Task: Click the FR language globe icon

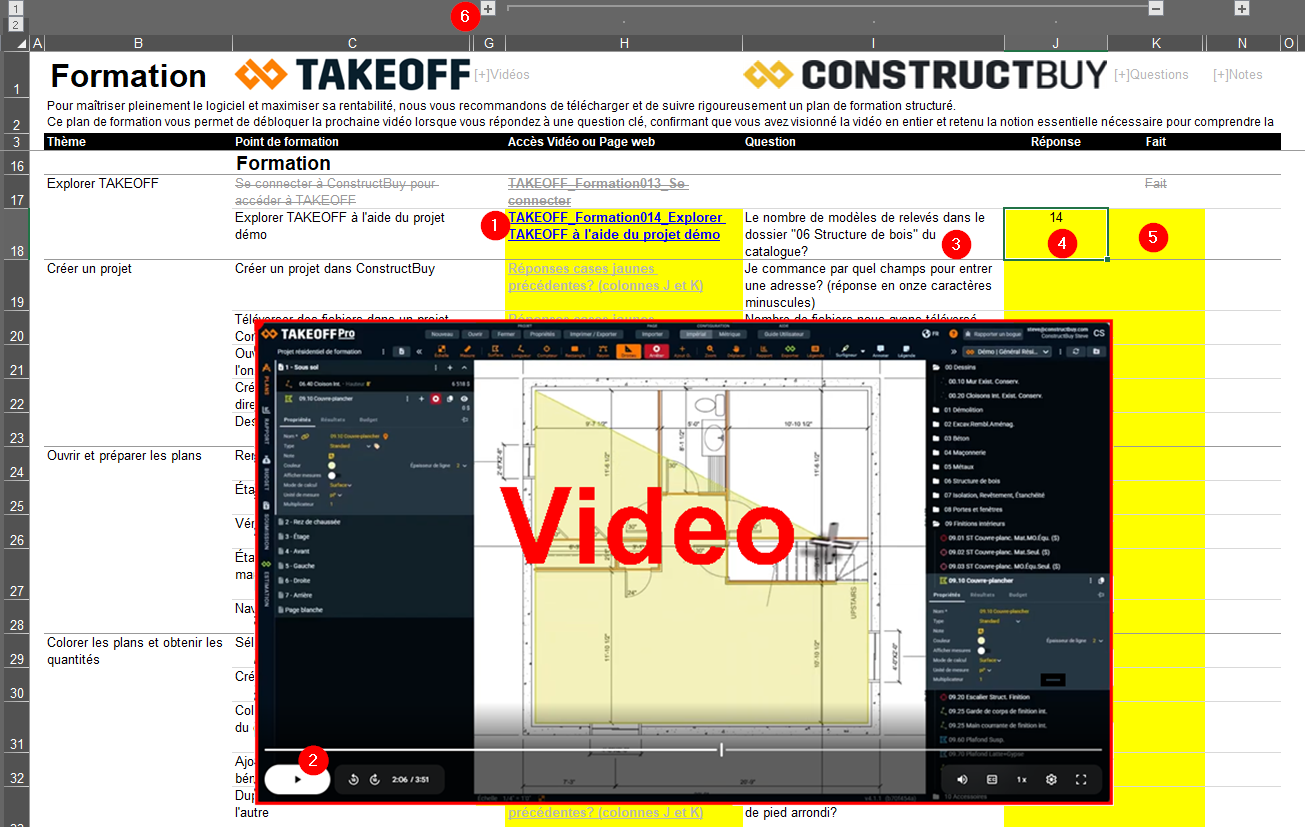Action: [x=932, y=333]
